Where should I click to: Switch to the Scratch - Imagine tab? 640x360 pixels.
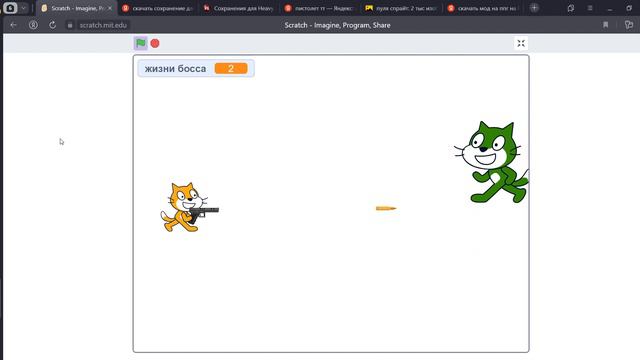[x=76, y=8]
